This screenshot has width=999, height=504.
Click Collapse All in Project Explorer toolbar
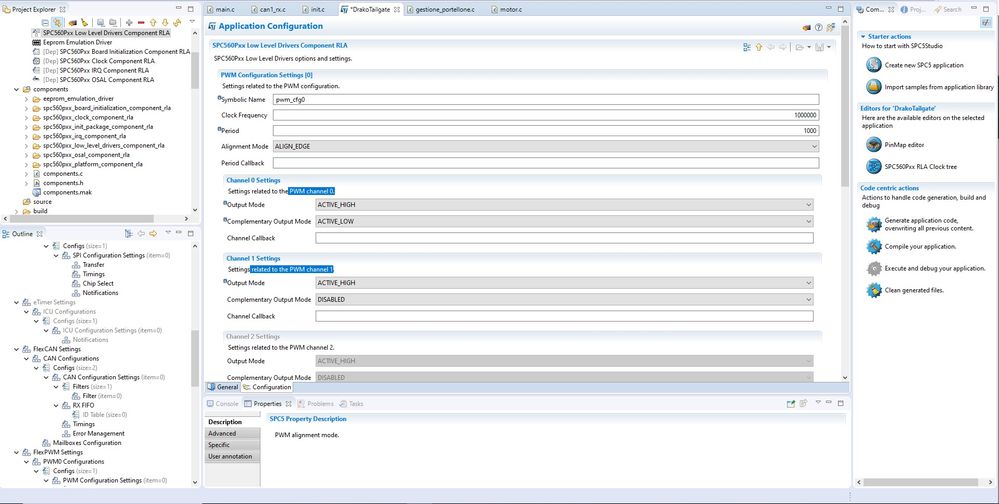45,22
